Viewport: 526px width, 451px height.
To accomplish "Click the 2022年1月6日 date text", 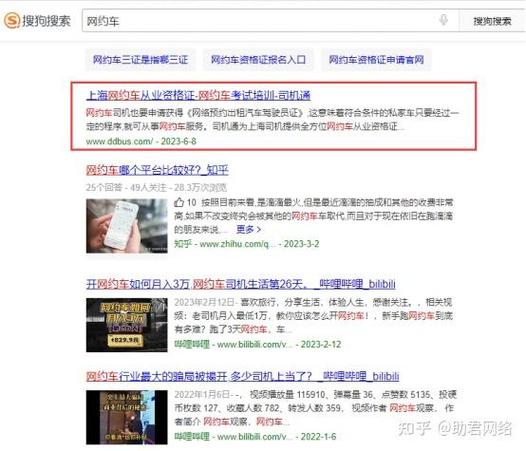I will (202, 395).
